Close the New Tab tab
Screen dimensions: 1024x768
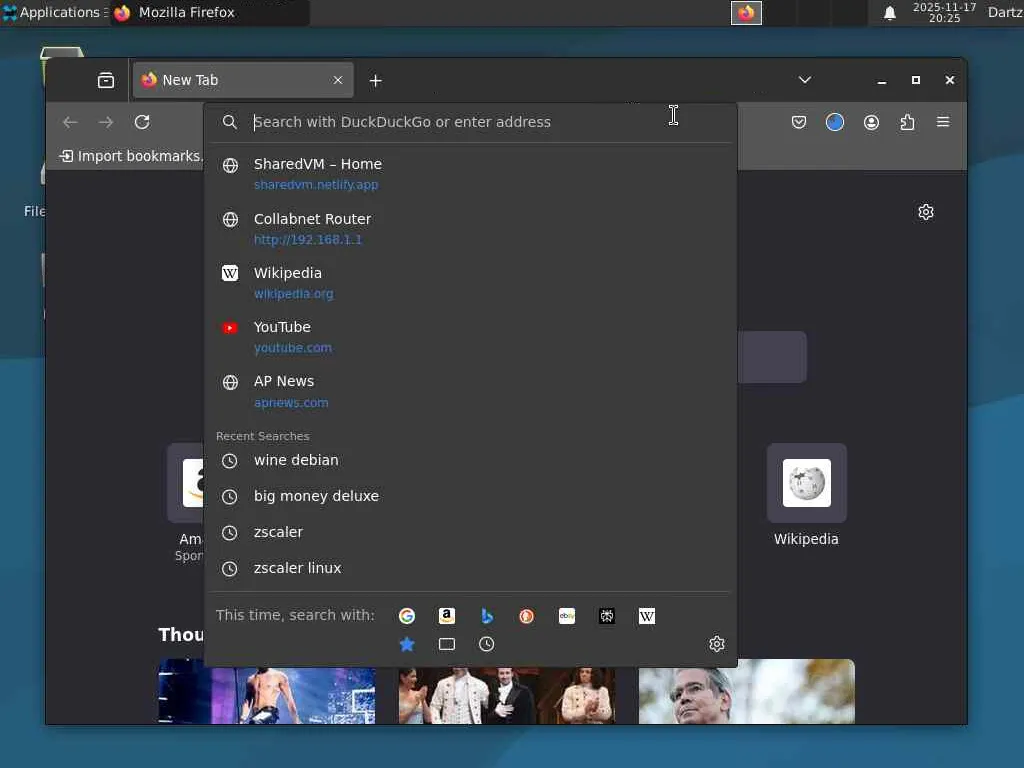[338, 80]
